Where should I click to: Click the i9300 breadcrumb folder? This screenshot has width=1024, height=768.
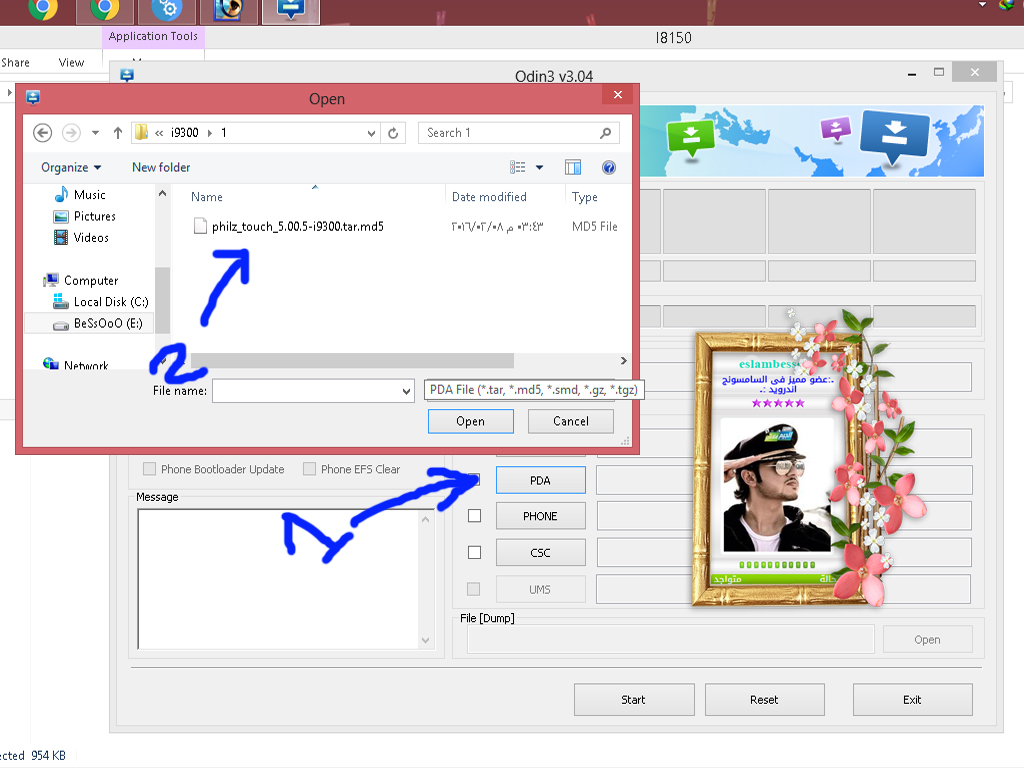[x=185, y=133]
